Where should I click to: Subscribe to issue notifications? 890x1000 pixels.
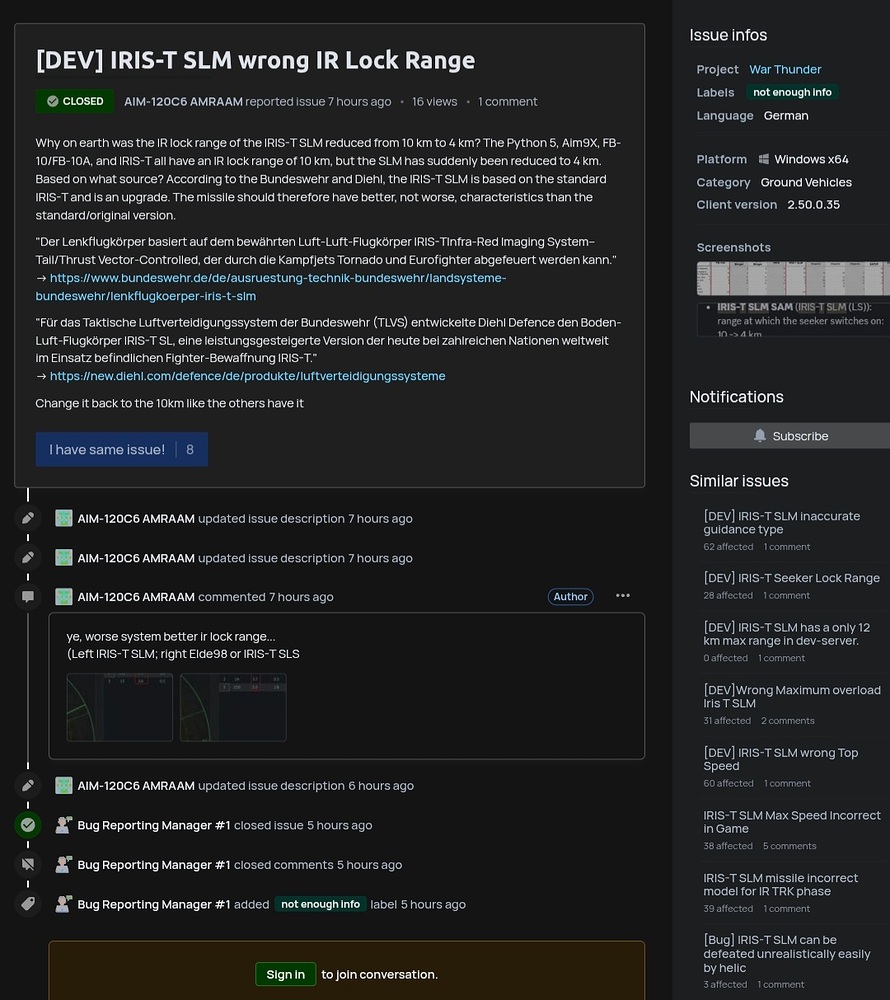coord(790,436)
